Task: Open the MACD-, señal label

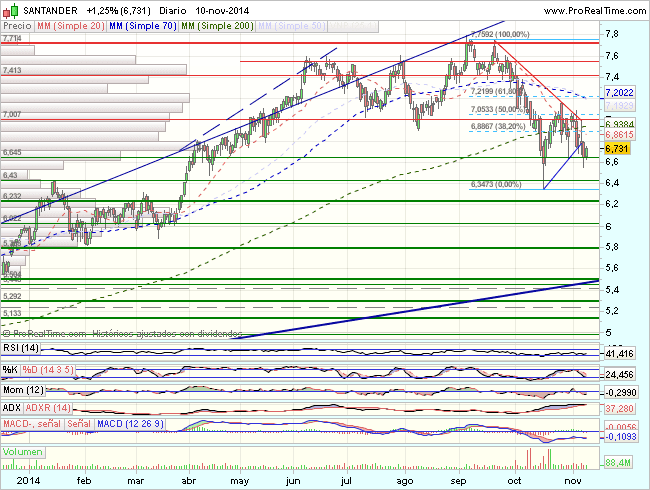Action: click(x=32, y=424)
